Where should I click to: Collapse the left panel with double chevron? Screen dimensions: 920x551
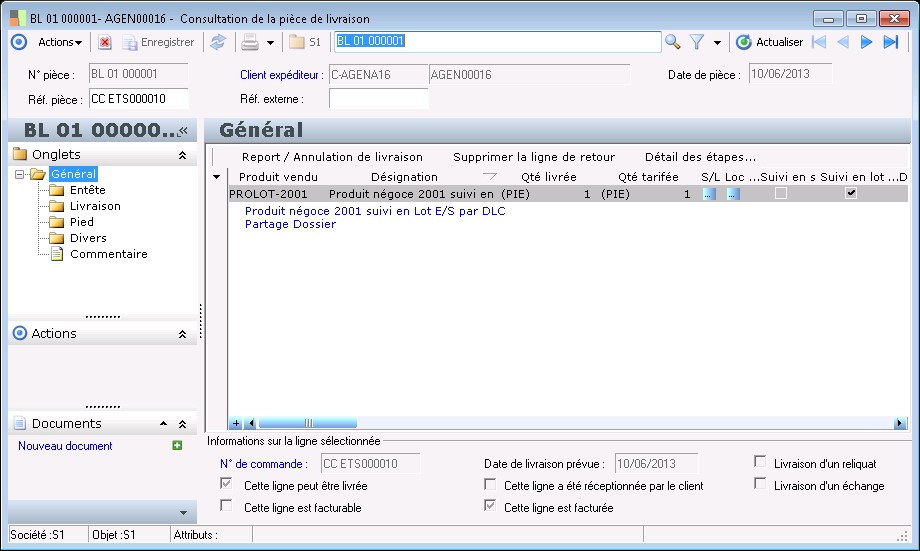coord(184,130)
